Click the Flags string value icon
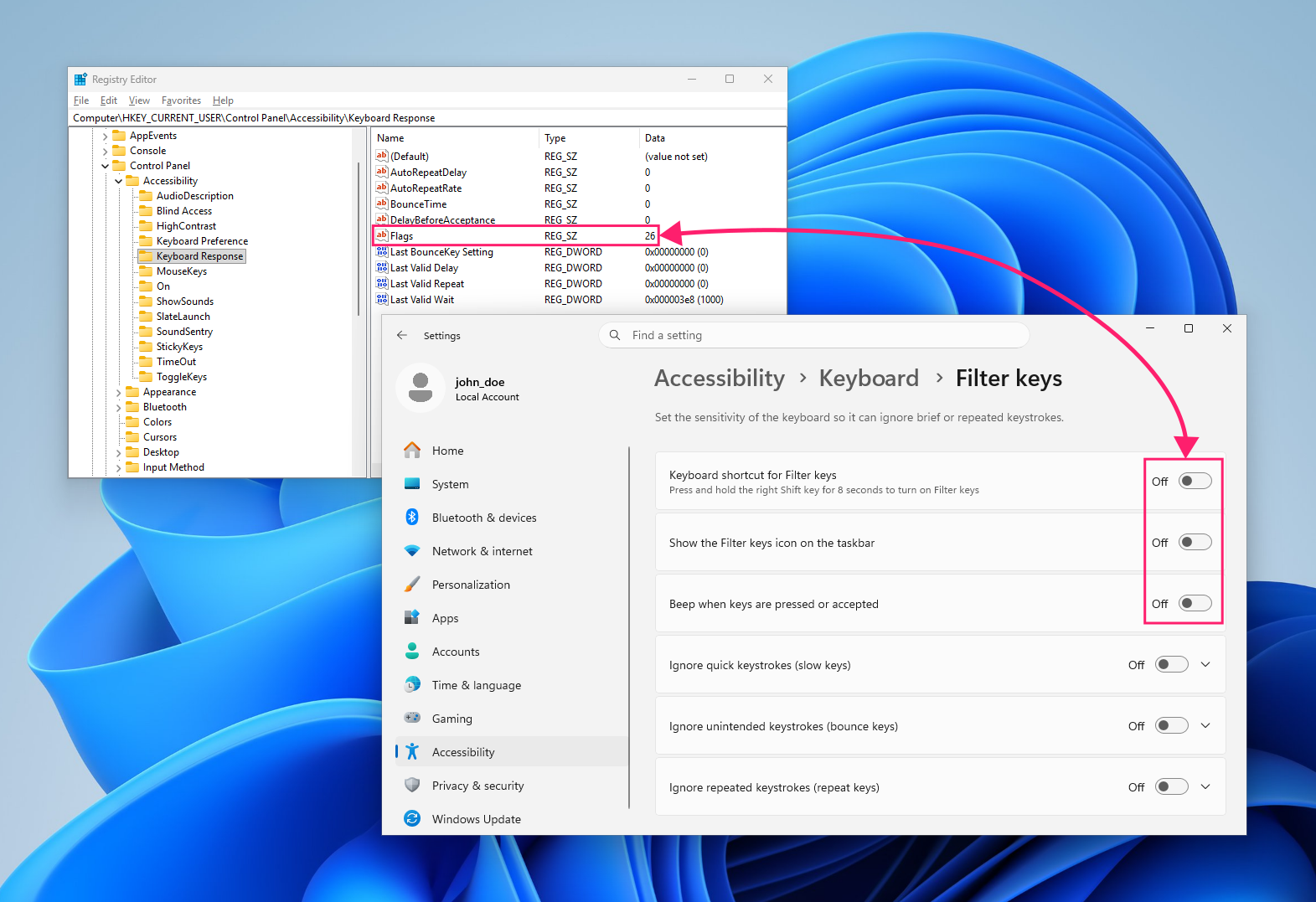The image size is (1316, 902). pyautogui.click(x=382, y=235)
